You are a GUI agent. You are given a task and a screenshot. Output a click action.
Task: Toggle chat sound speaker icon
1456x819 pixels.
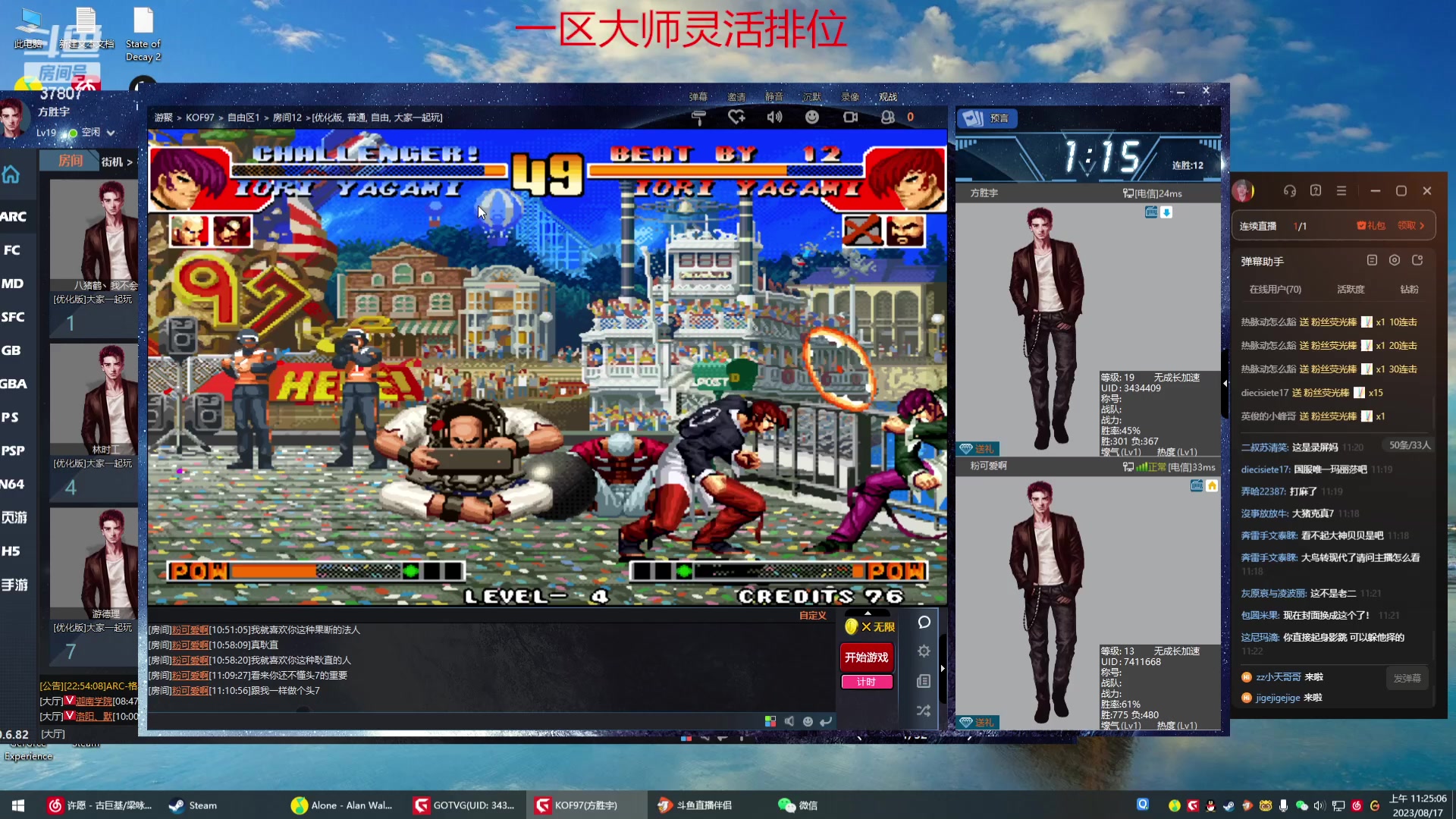789,721
